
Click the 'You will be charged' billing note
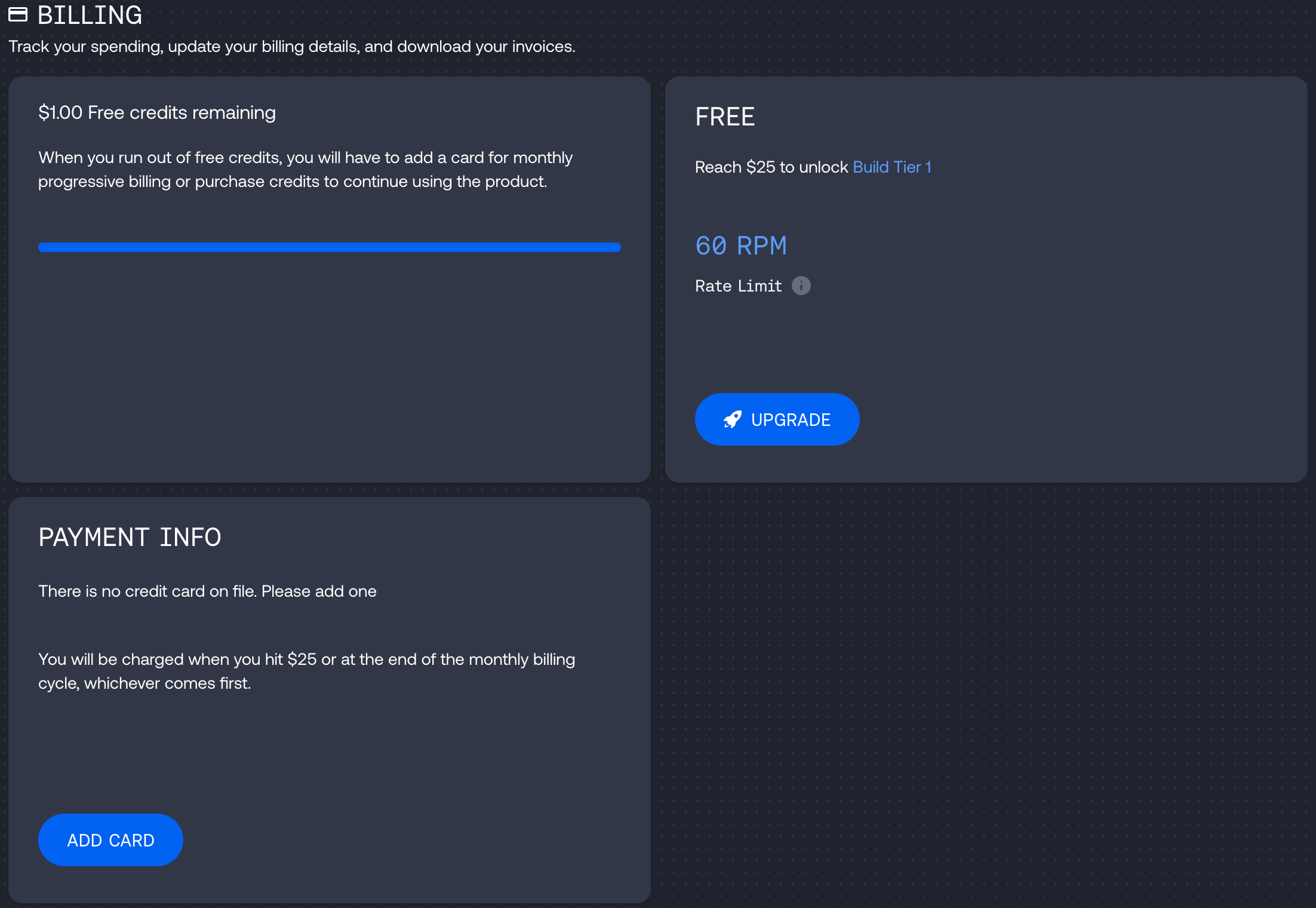(x=306, y=659)
